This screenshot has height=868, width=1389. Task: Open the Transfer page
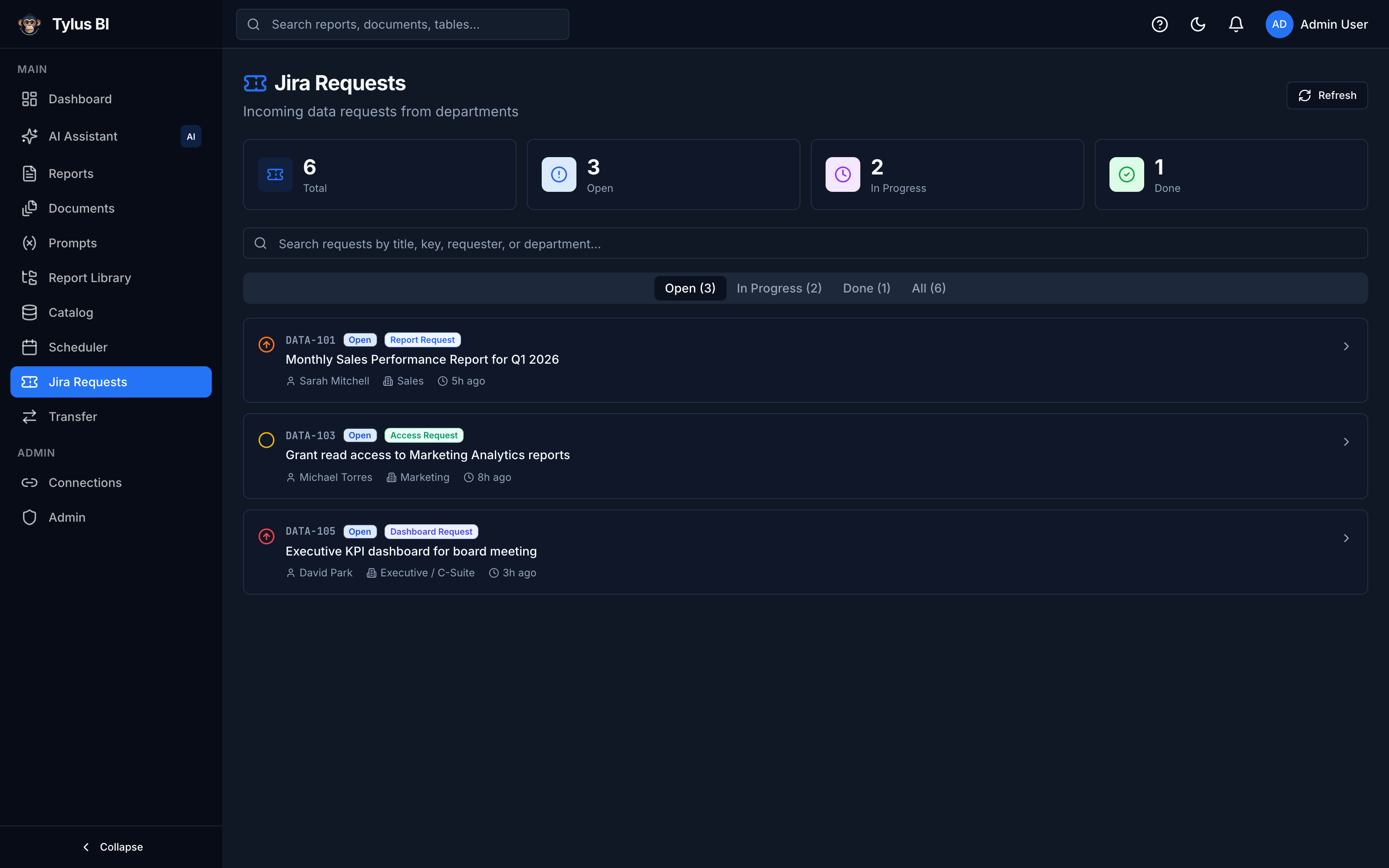pos(111,417)
